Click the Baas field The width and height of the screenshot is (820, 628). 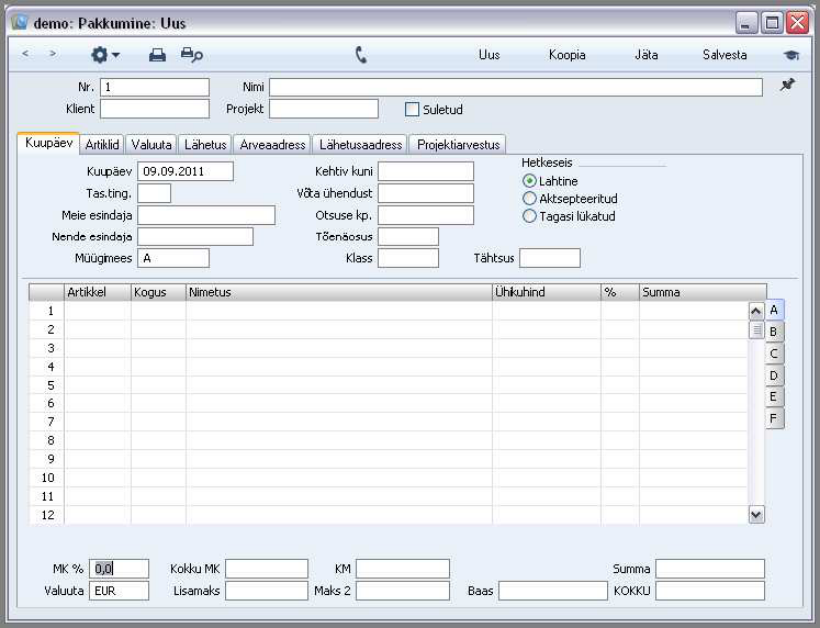[553, 591]
